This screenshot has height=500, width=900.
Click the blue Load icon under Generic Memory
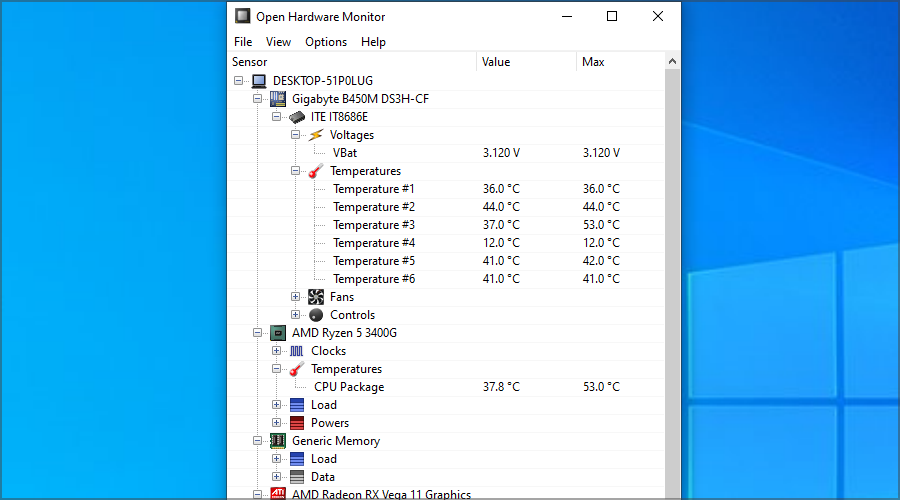[x=297, y=459]
